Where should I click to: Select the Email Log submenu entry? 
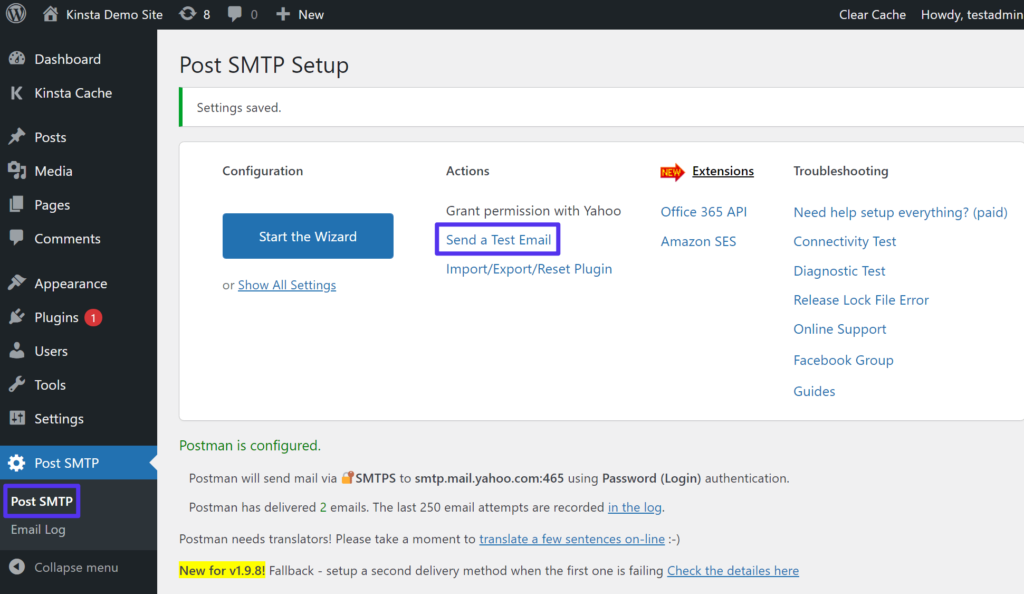[38, 530]
